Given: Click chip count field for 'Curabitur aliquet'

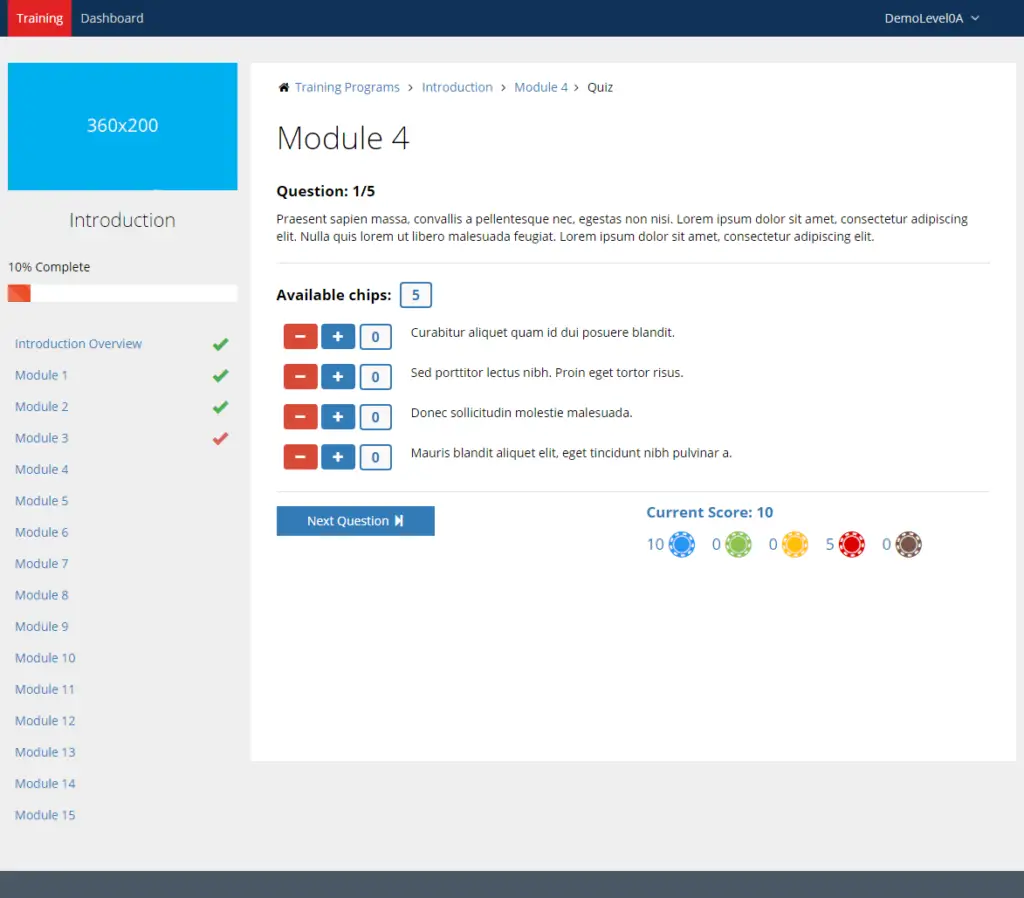Looking at the screenshot, I should [x=376, y=337].
